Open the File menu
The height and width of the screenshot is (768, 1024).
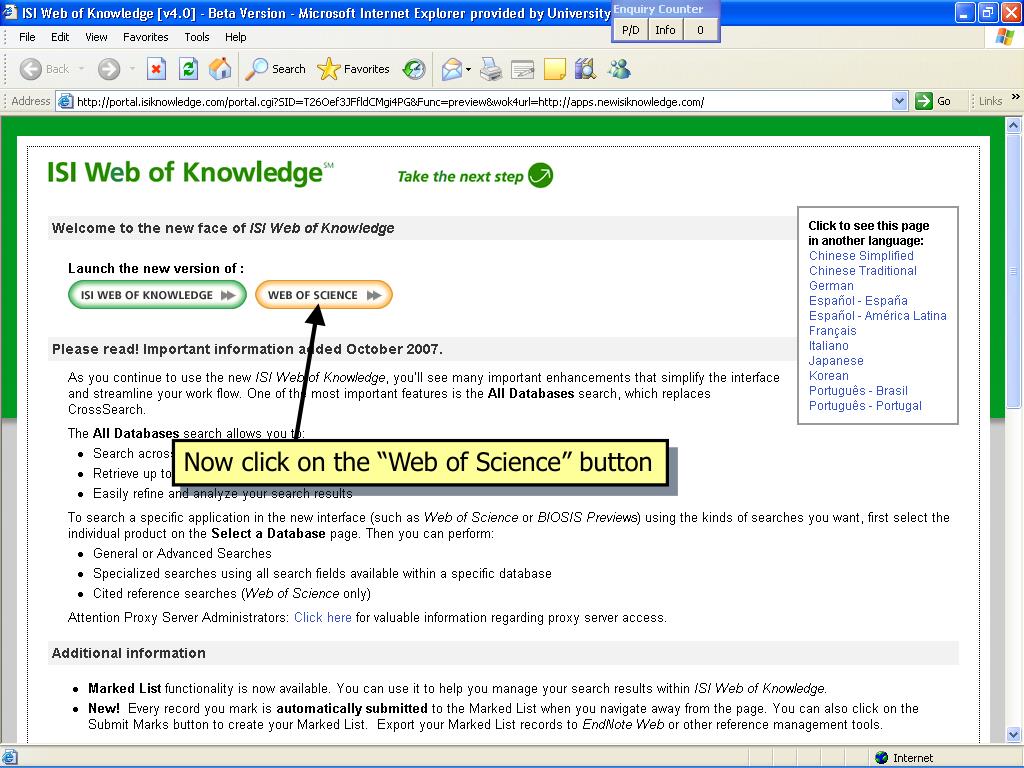coord(27,37)
